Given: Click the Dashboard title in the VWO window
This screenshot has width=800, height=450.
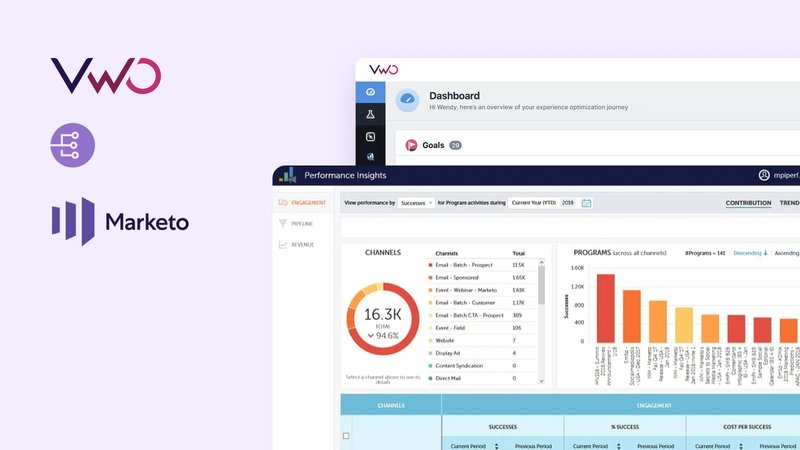Looking at the screenshot, I should pyautogui.click(x=454, y=96).
